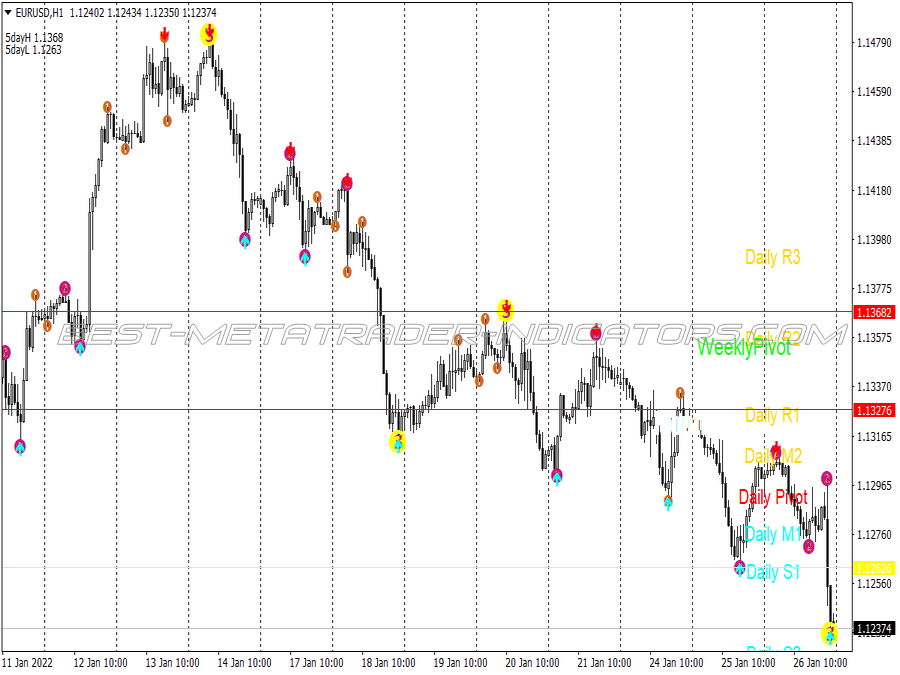This screenshot has width=900, height=675.
Task: Click the 18 Jan 10:00 time axis label
Action: click(389, 662)
